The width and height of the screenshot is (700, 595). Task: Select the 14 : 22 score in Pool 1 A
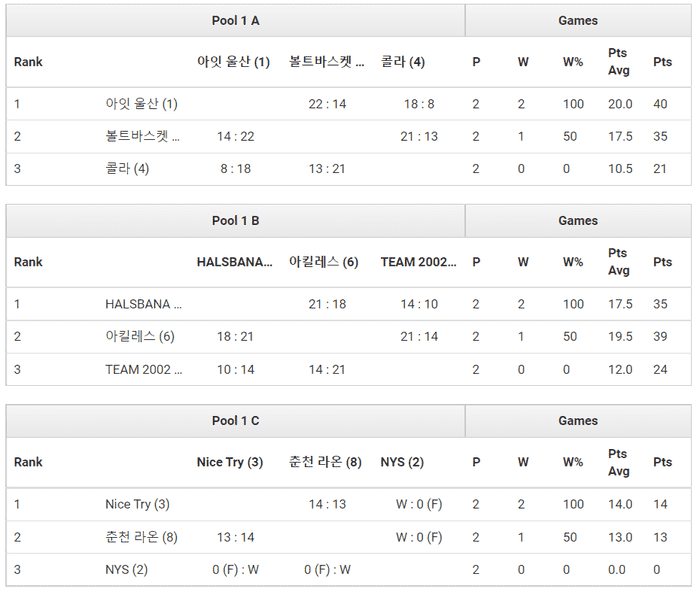pos(235,137)
